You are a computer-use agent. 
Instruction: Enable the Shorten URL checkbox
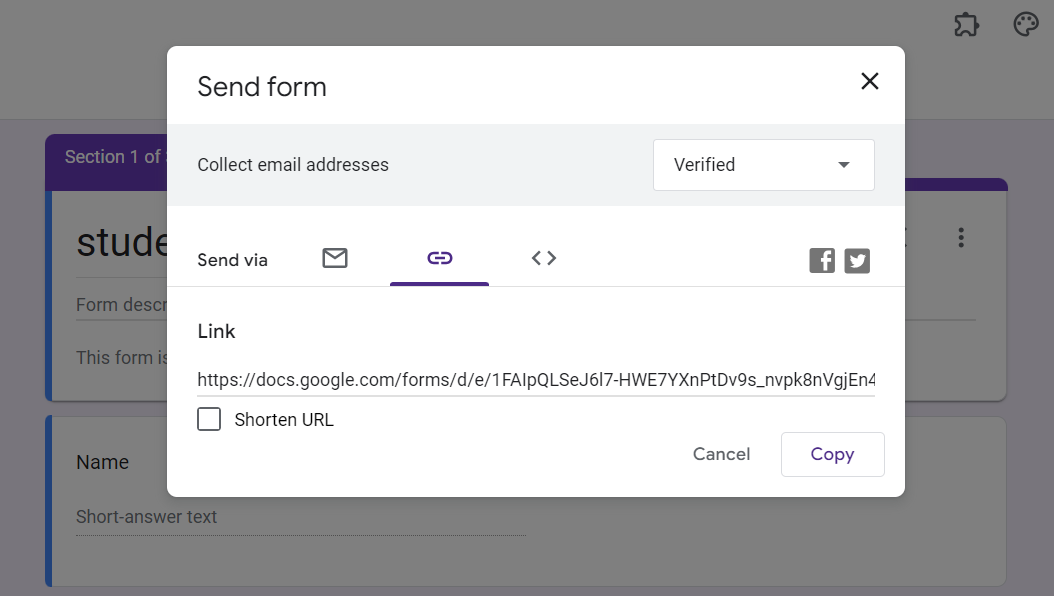point(209,420)
